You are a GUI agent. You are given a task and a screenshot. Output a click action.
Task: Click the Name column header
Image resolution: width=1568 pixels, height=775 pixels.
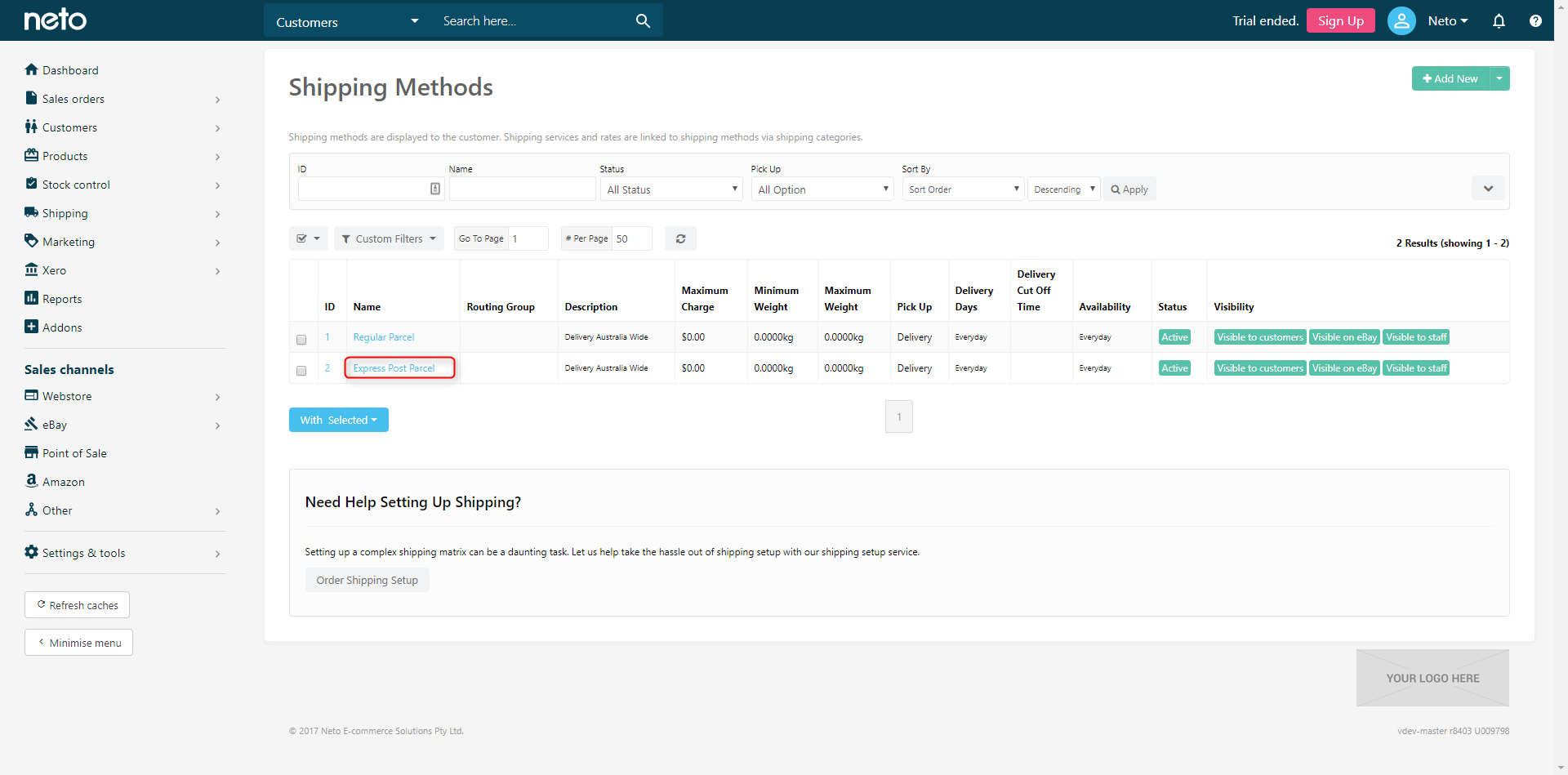click(367, 307)
